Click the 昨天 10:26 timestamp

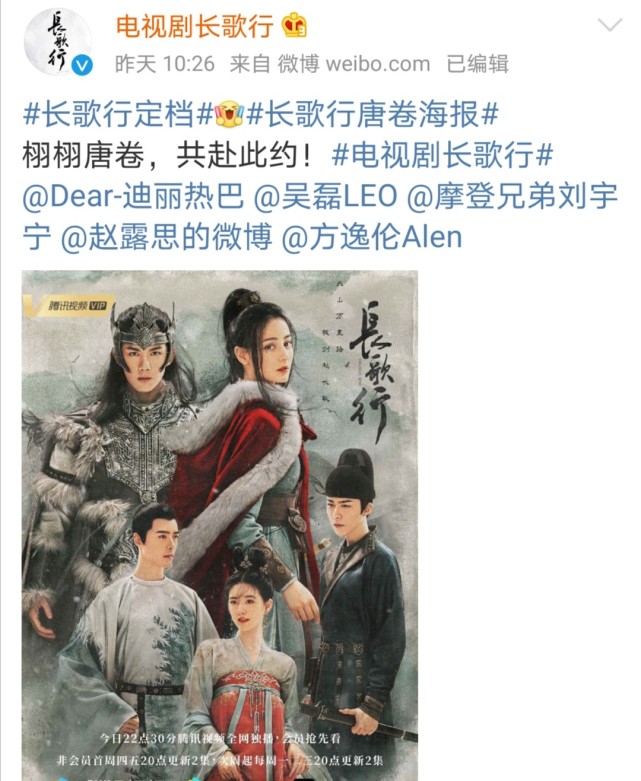165,64
